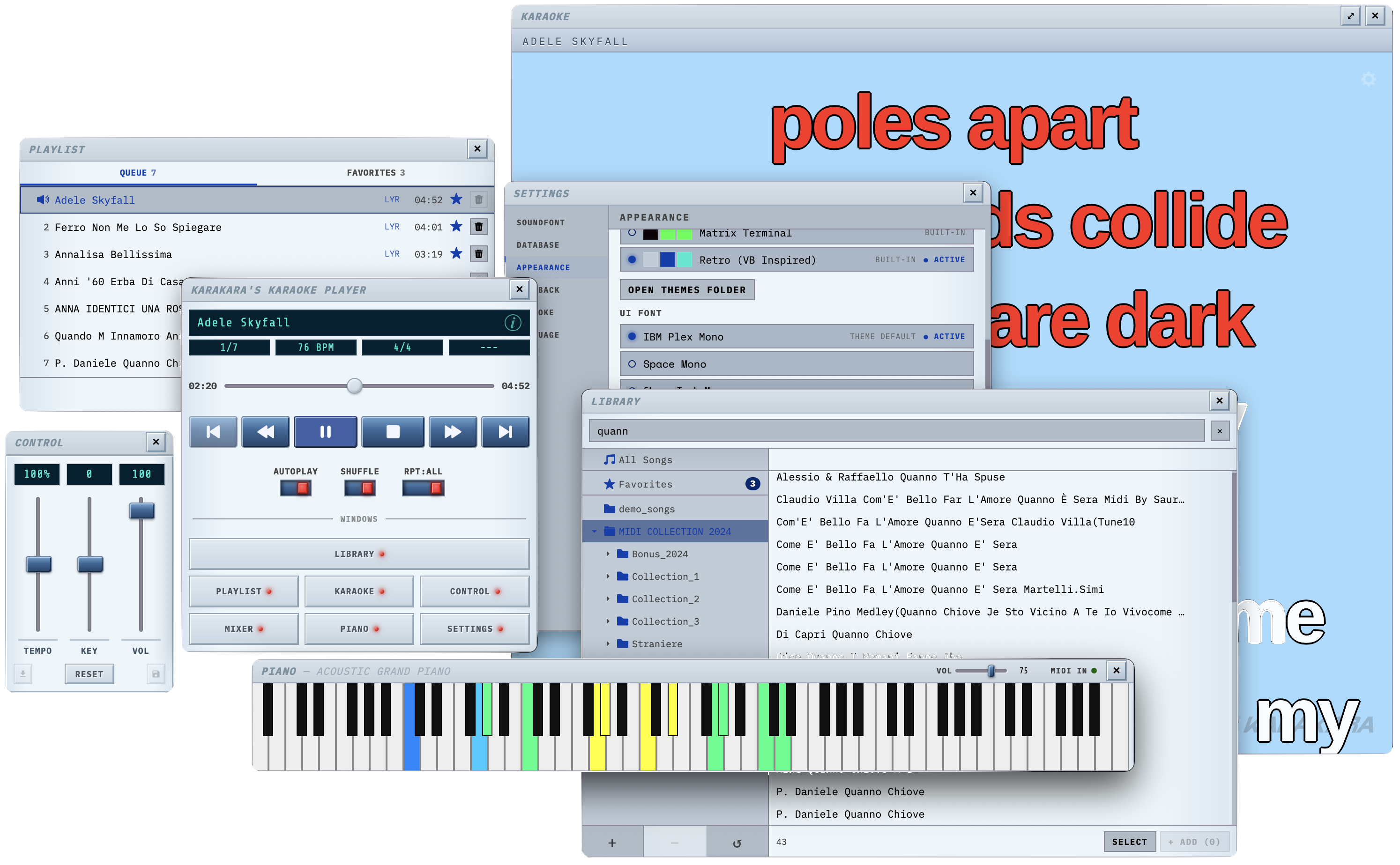The image size is (1400, 865).
Task: Expand the Collection_3 folder
Action: point(608,621)
